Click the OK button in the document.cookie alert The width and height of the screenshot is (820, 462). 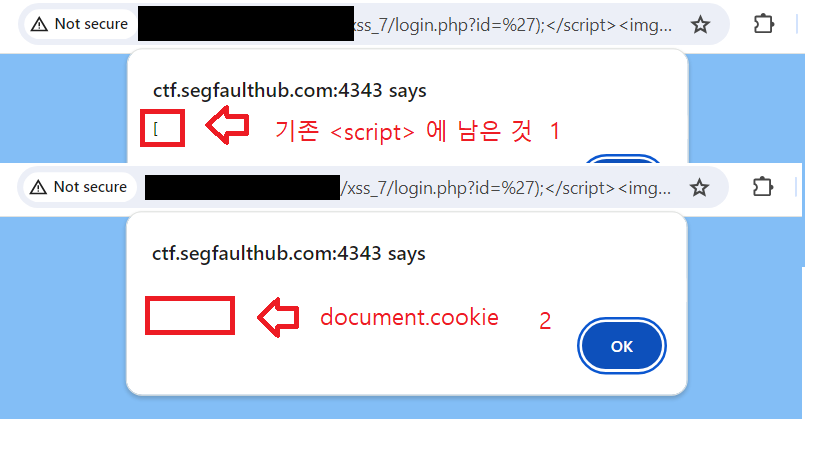[x=622, y=346]
